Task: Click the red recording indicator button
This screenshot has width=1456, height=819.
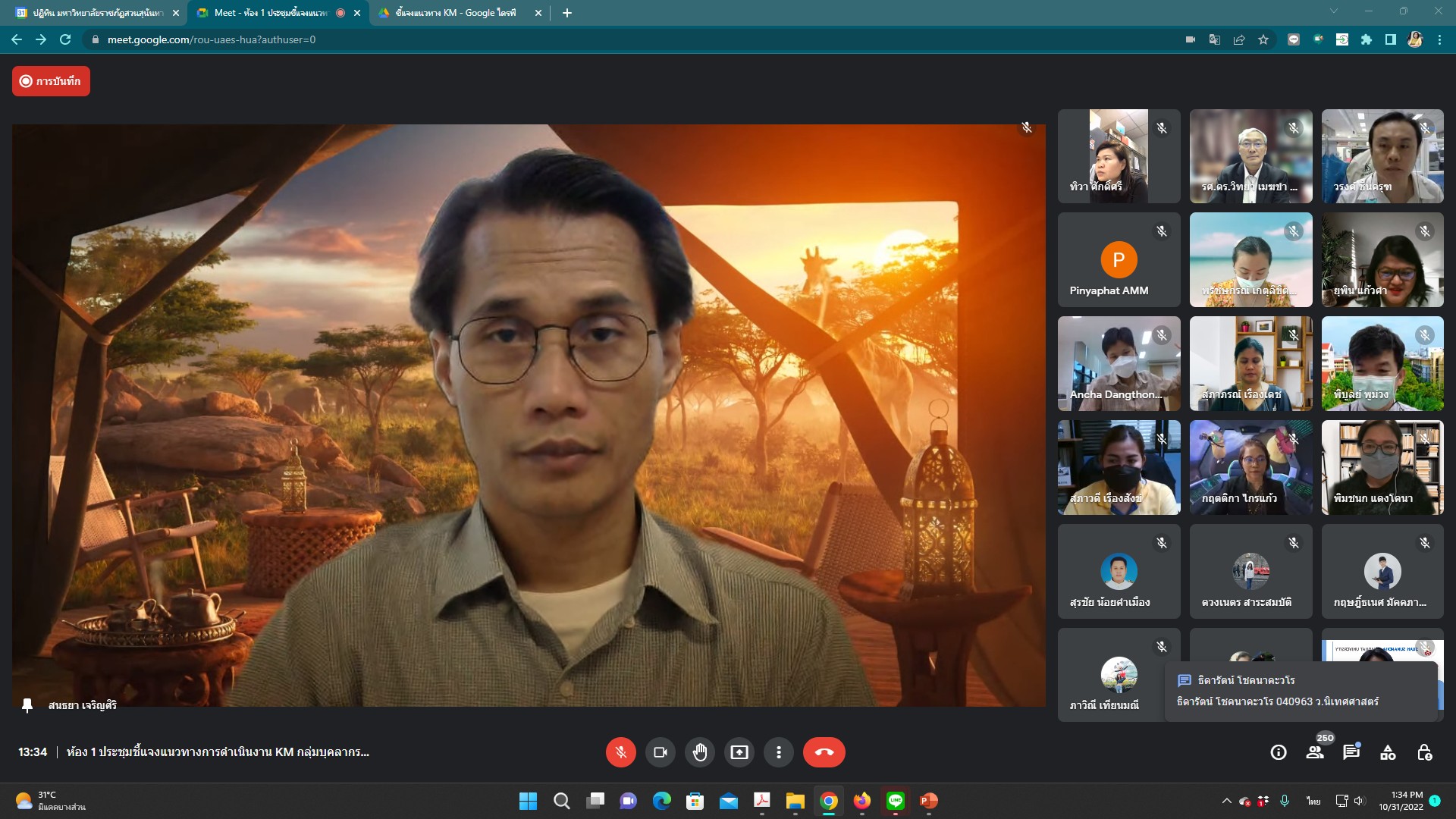Action: (x=51, y=81)
